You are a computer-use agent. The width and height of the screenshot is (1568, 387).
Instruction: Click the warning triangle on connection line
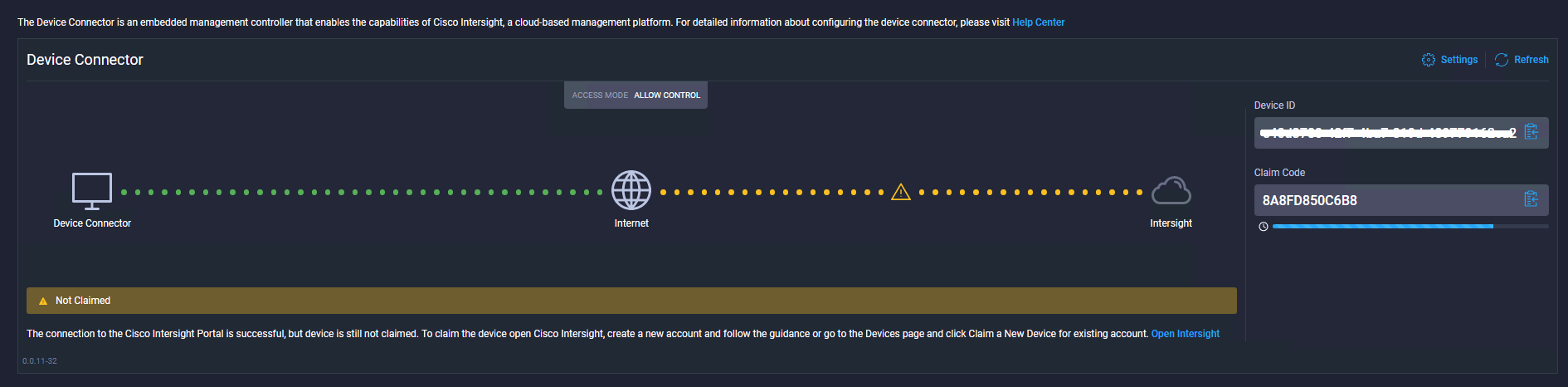click(x=901, y=193)
